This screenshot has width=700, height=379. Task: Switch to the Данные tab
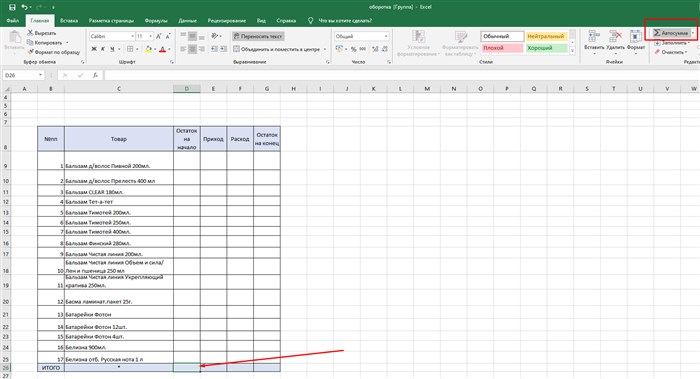[188, 21]
